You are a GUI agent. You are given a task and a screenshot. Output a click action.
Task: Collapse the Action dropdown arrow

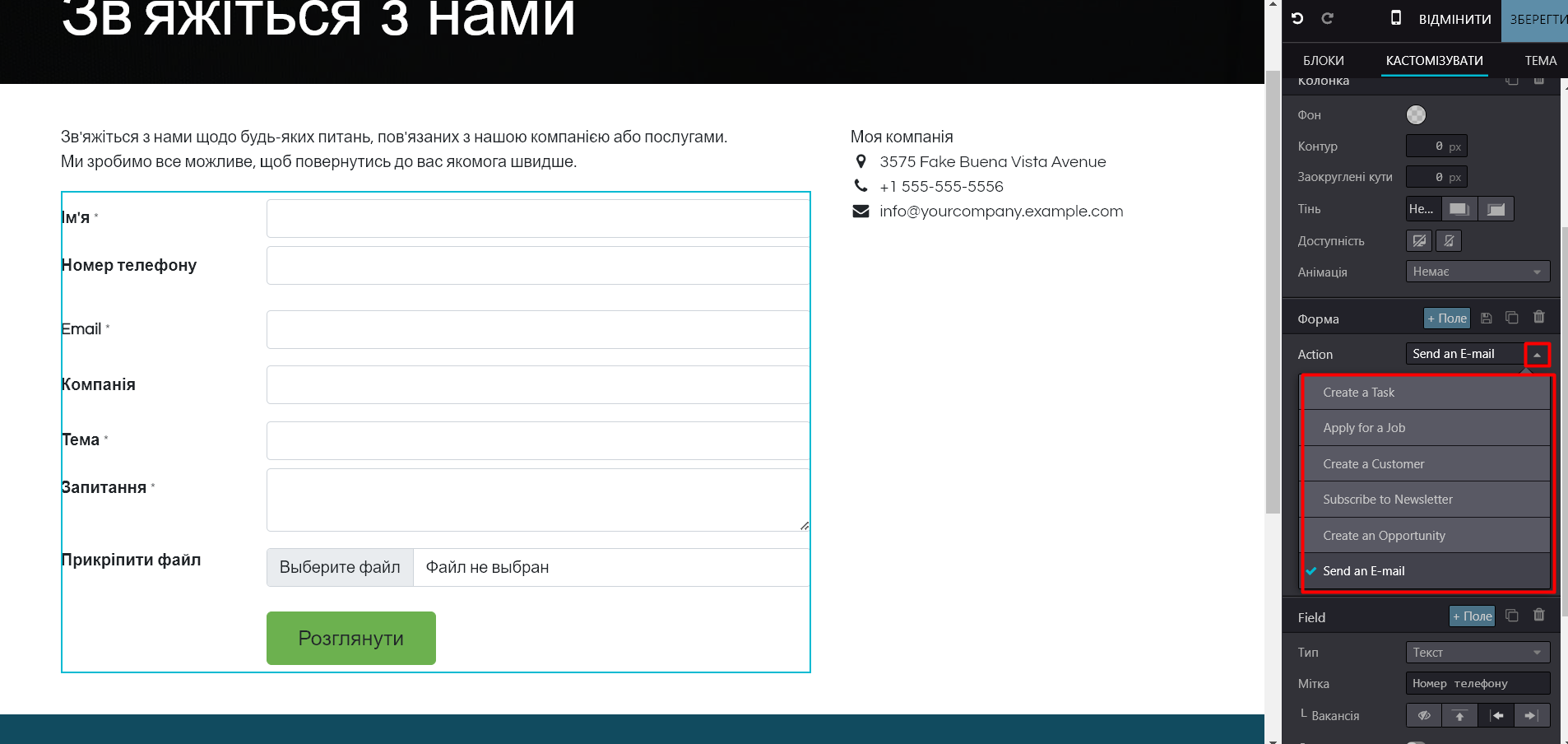pyautogui.click(x=1537, y=355)
